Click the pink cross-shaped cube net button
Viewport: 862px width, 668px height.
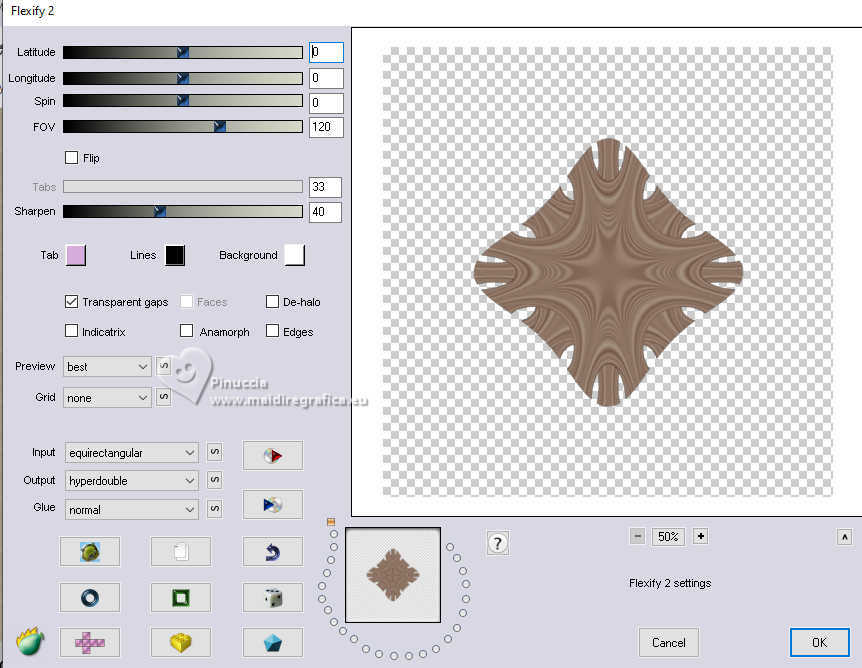[89, 642]
